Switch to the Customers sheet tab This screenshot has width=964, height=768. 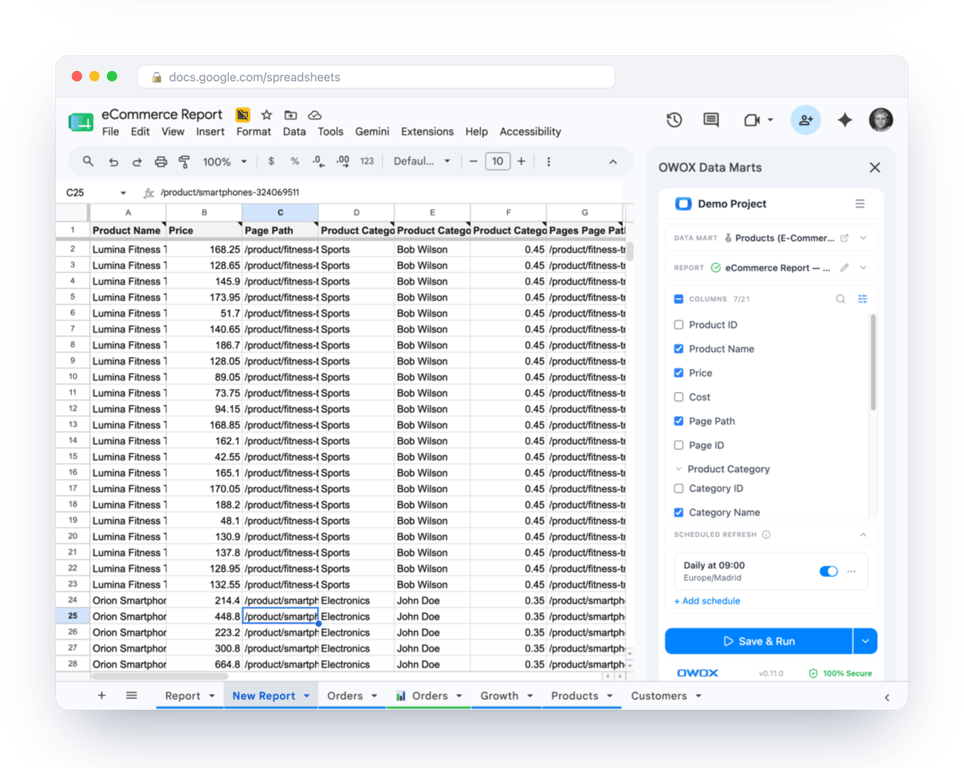(659, 695)
